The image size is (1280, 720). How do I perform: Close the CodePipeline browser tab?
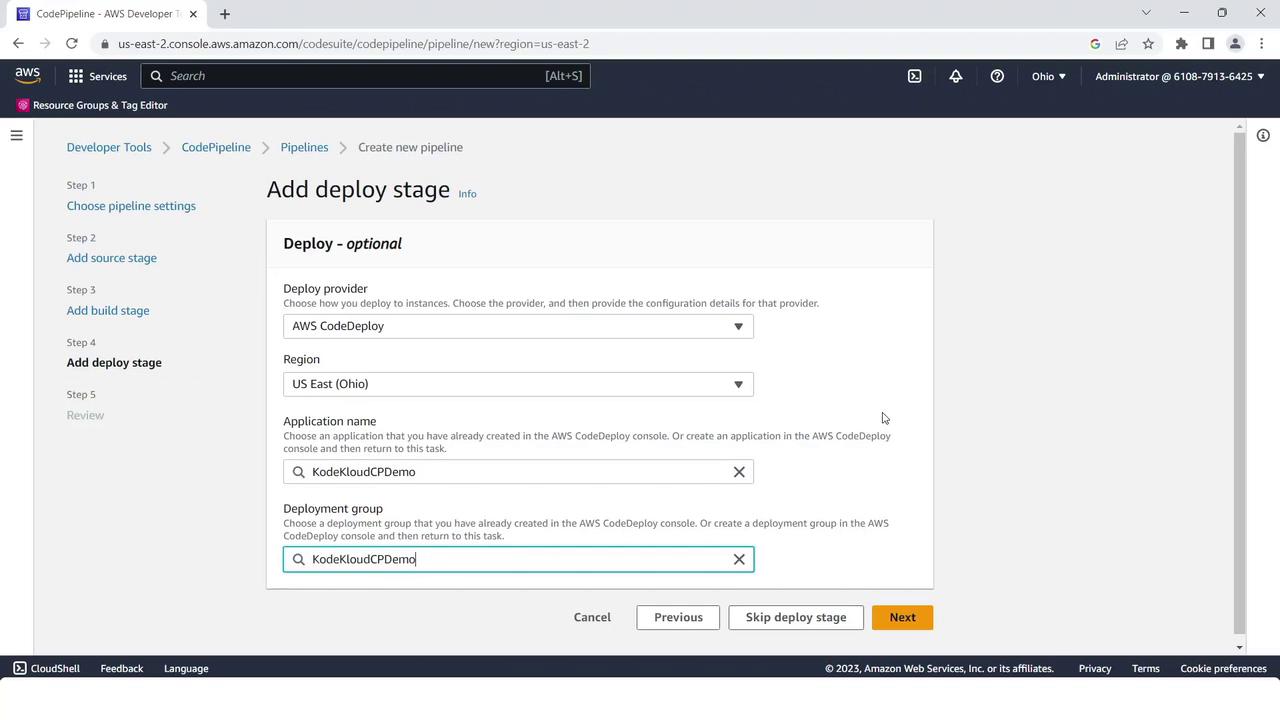click(193, 14)
